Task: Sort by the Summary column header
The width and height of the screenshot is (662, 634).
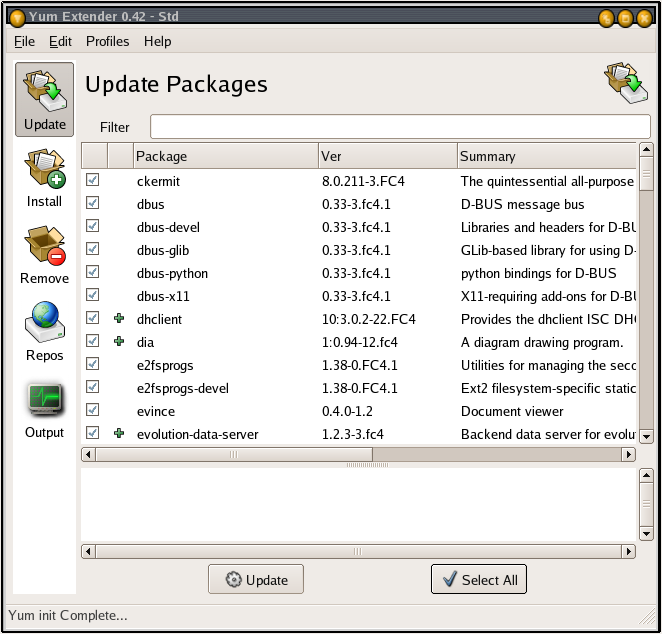Action: [547, 156]
